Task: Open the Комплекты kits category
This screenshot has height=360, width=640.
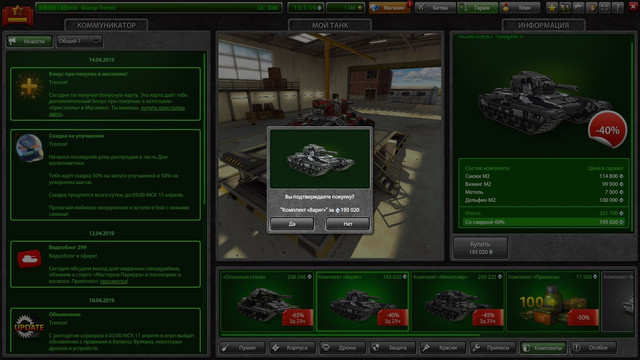Action: pos(544,348)
